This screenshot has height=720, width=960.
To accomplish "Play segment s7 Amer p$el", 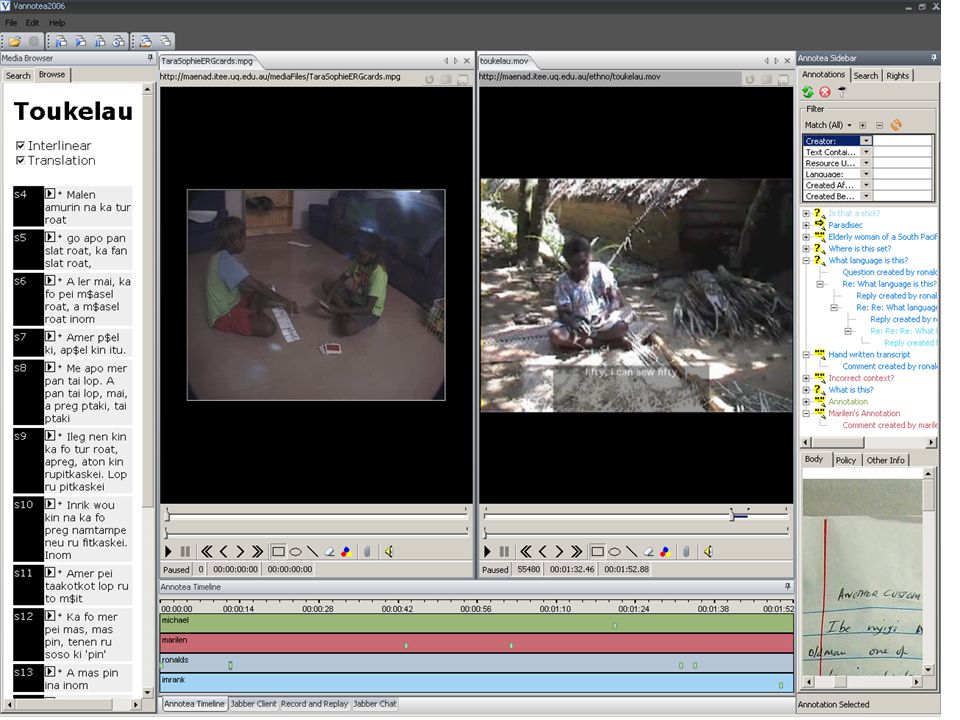I will 50,336.
